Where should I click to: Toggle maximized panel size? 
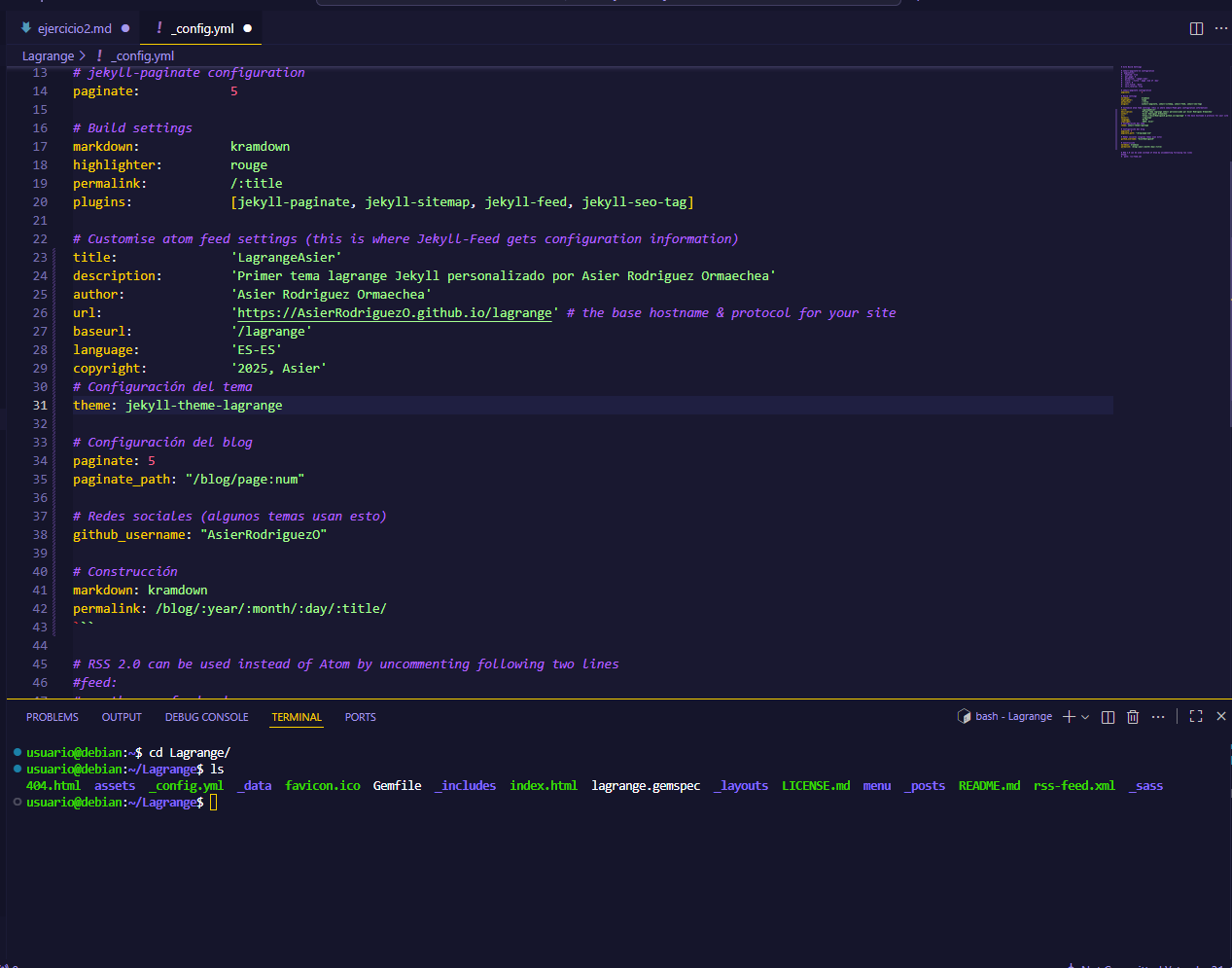[1196, 716]
